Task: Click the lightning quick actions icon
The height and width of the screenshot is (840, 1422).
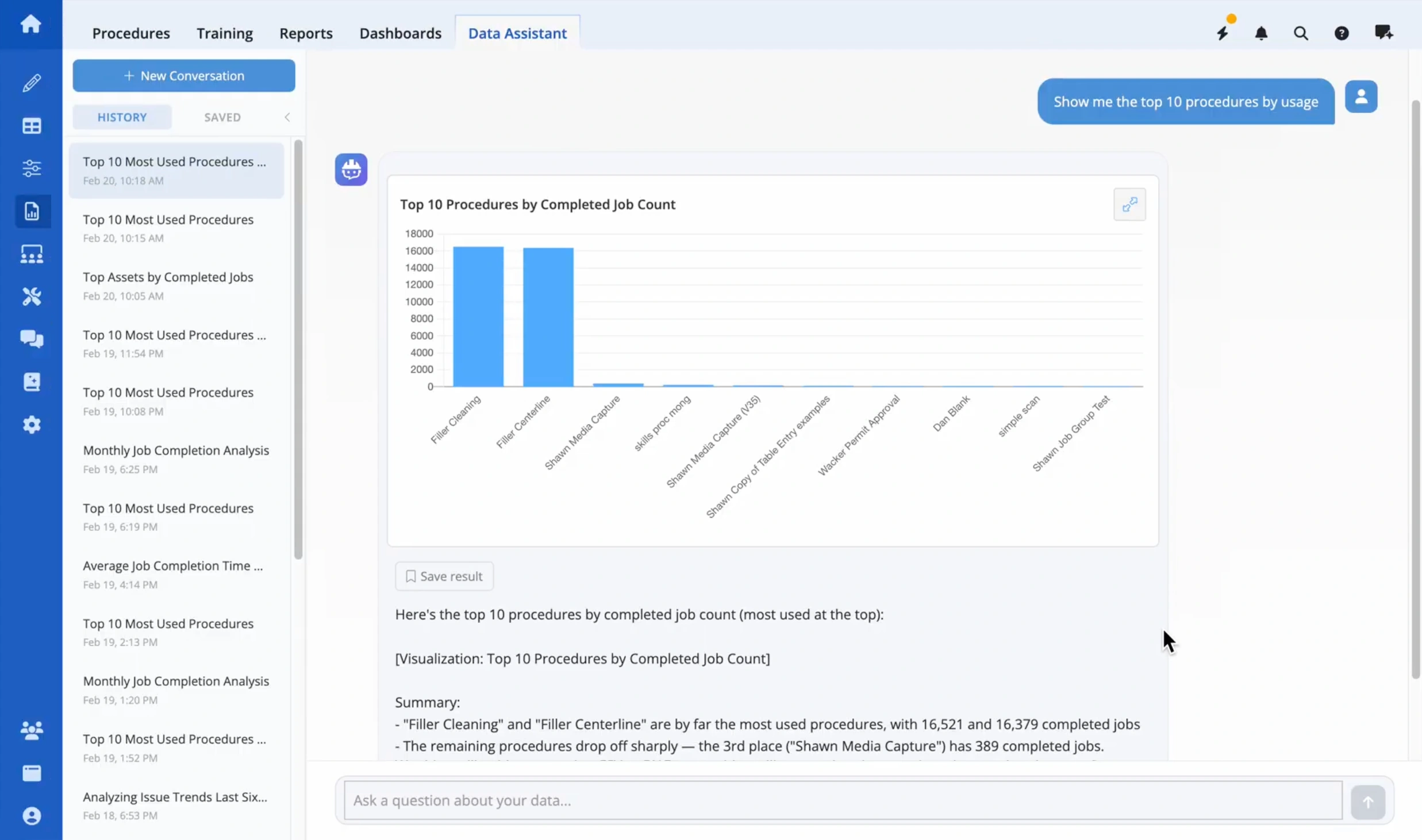Action: 1223,33
